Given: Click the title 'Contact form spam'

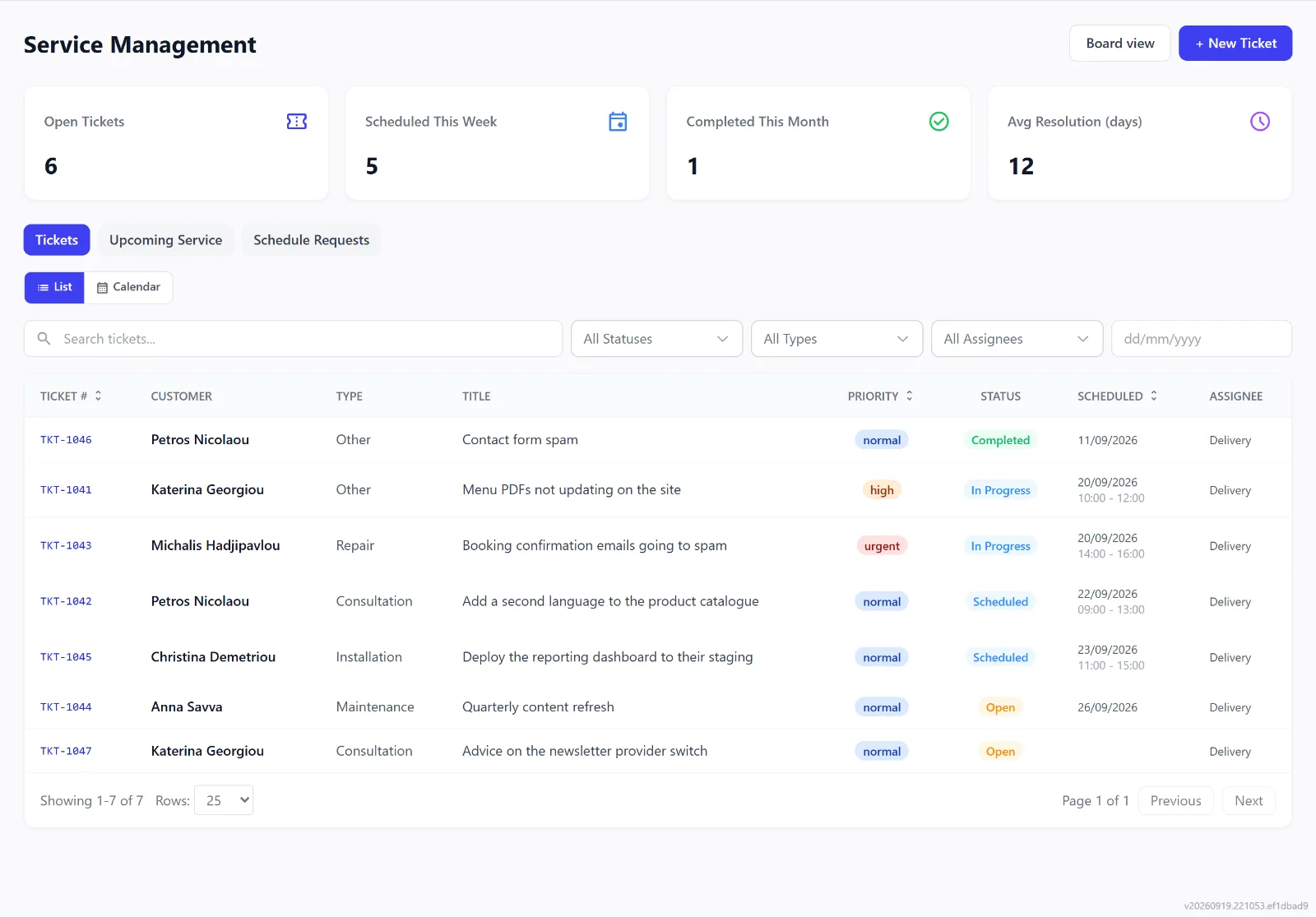Looking at the screenshot, I should pos(520,440).
